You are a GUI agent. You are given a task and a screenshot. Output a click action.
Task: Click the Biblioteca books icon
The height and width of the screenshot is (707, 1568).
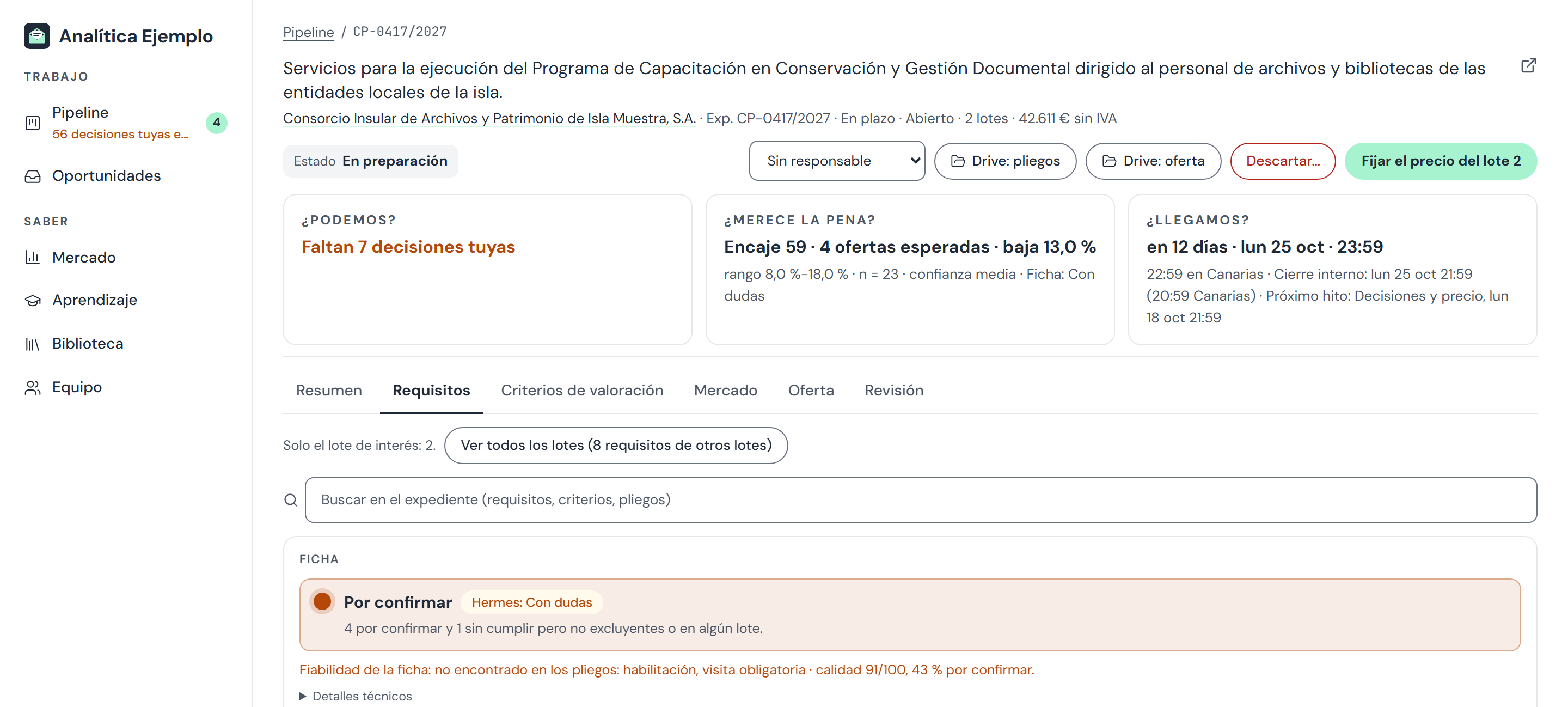32,344
